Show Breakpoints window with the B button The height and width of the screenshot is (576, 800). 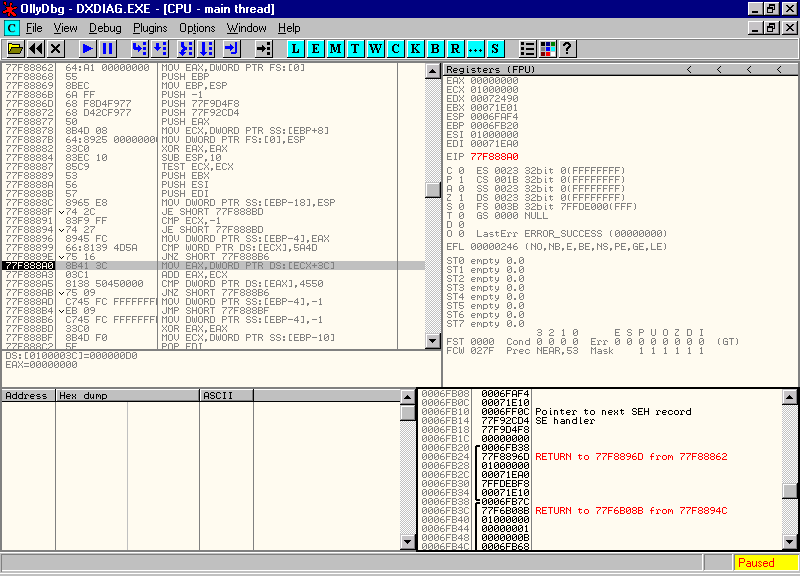pyautogui.click(x=436, y=48)
